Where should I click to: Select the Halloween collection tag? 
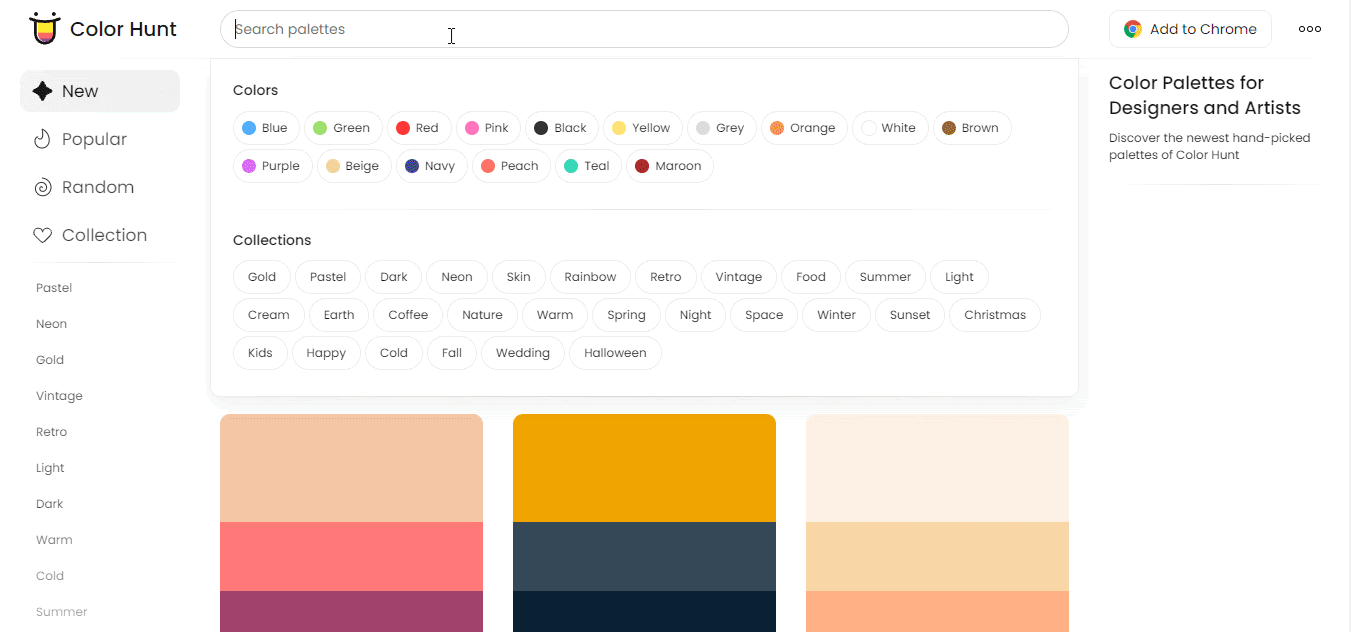[x=615, y=353]
